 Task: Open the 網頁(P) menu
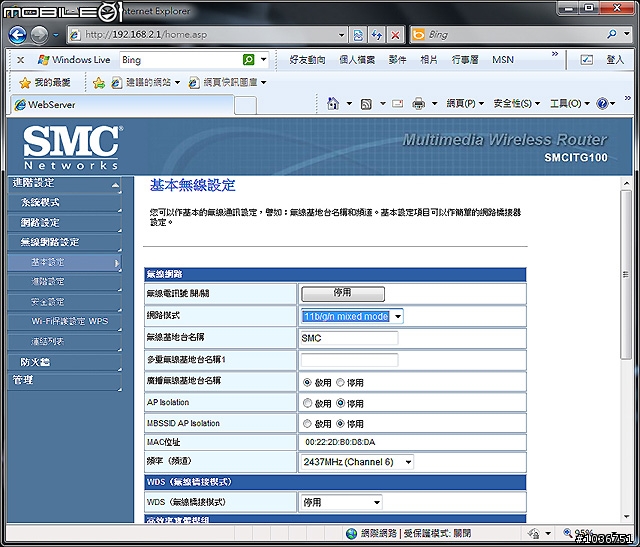(x=465, y=104)
